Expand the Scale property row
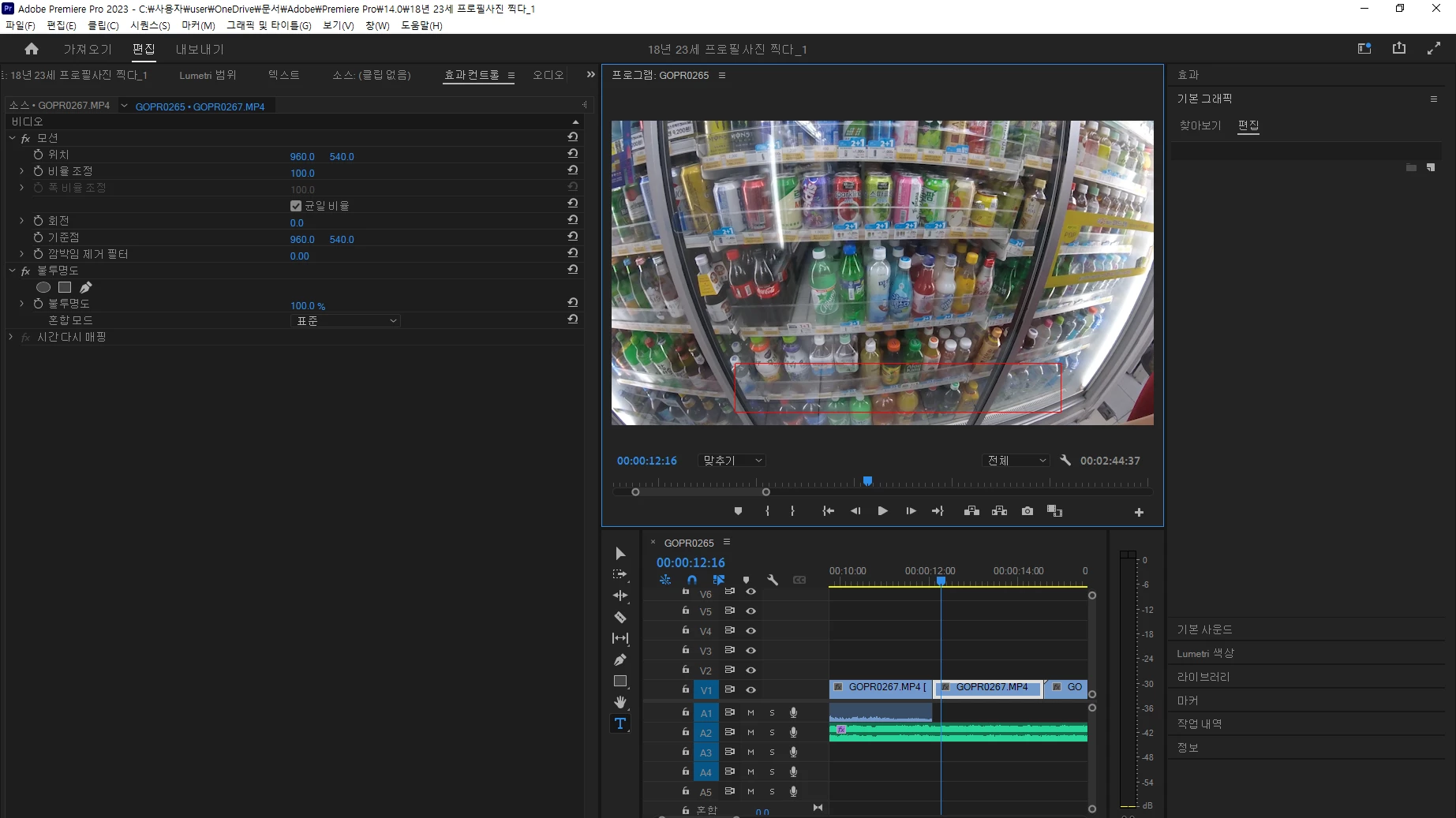Image resolution: width=1456 pixels, height=818 pixels. (22, 171)
